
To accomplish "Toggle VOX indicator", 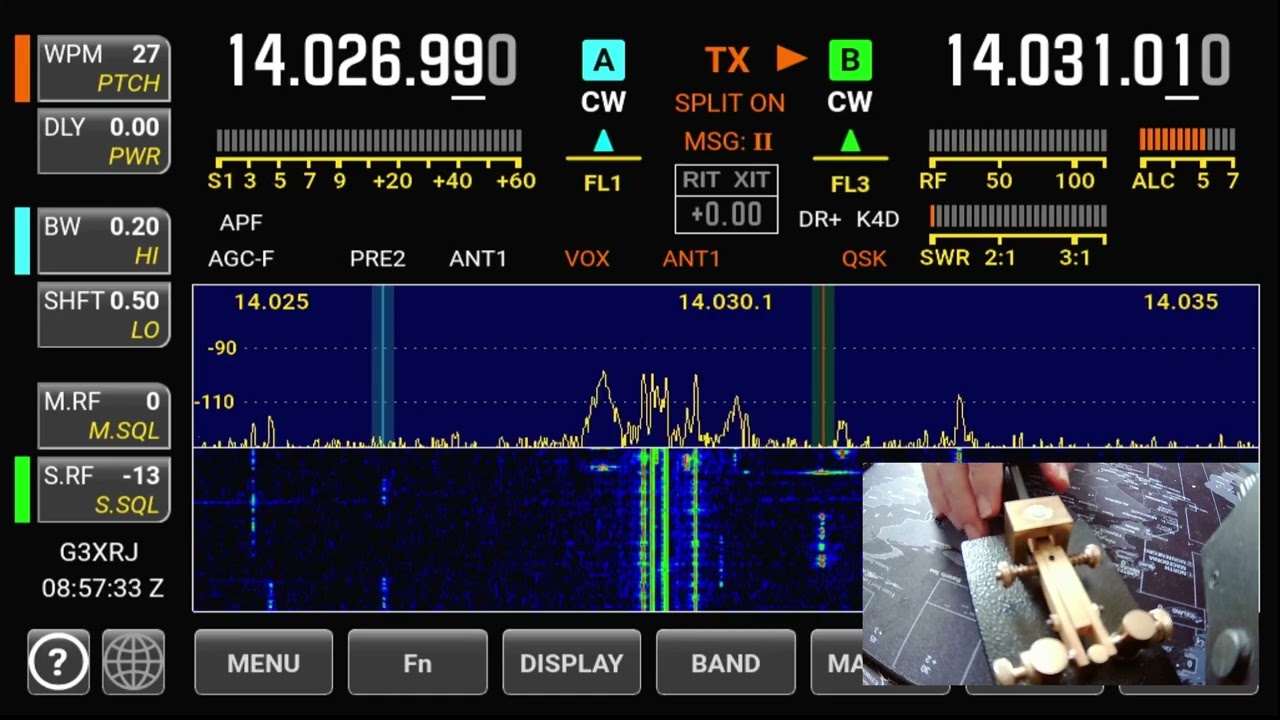I will point(587,259).
